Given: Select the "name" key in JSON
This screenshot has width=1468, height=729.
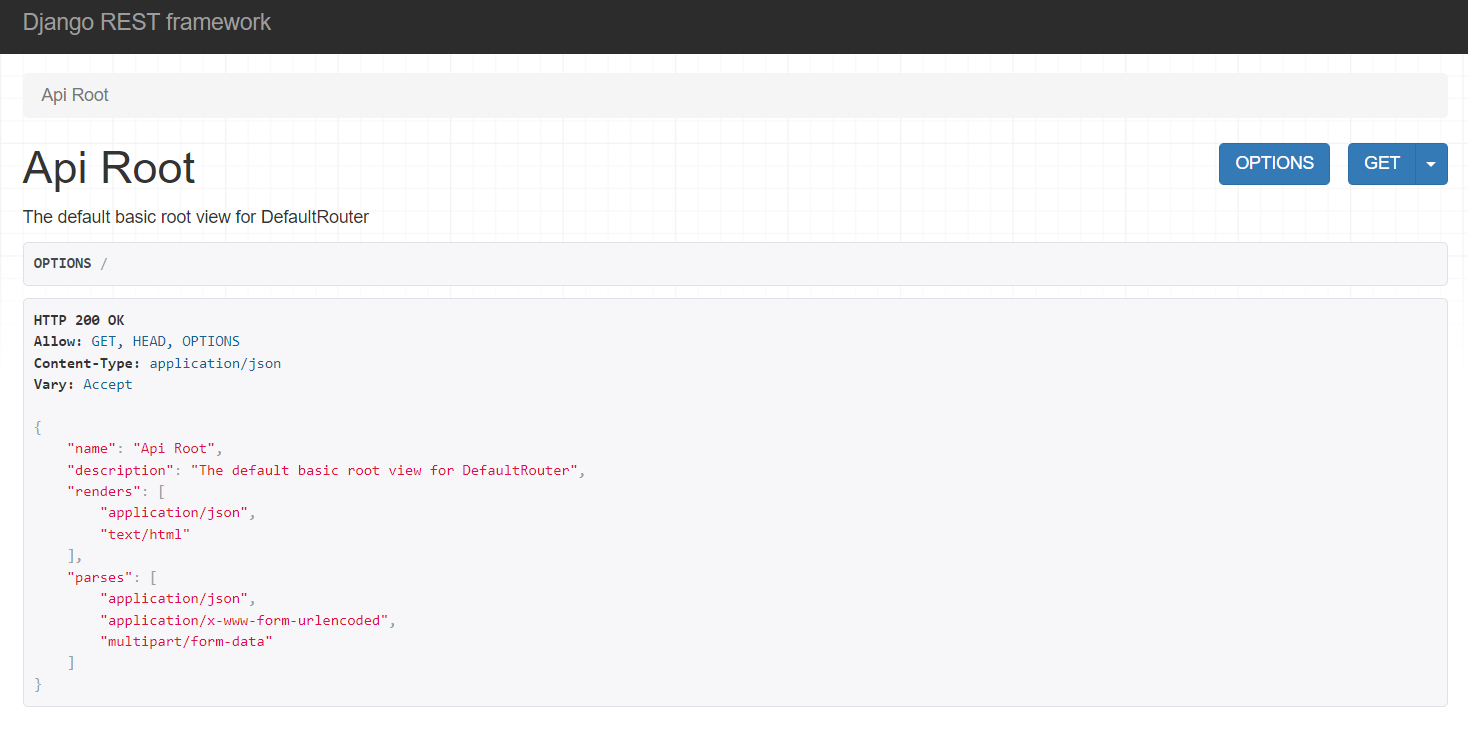Looking at the screenshot, I should [x=91, y=448].
